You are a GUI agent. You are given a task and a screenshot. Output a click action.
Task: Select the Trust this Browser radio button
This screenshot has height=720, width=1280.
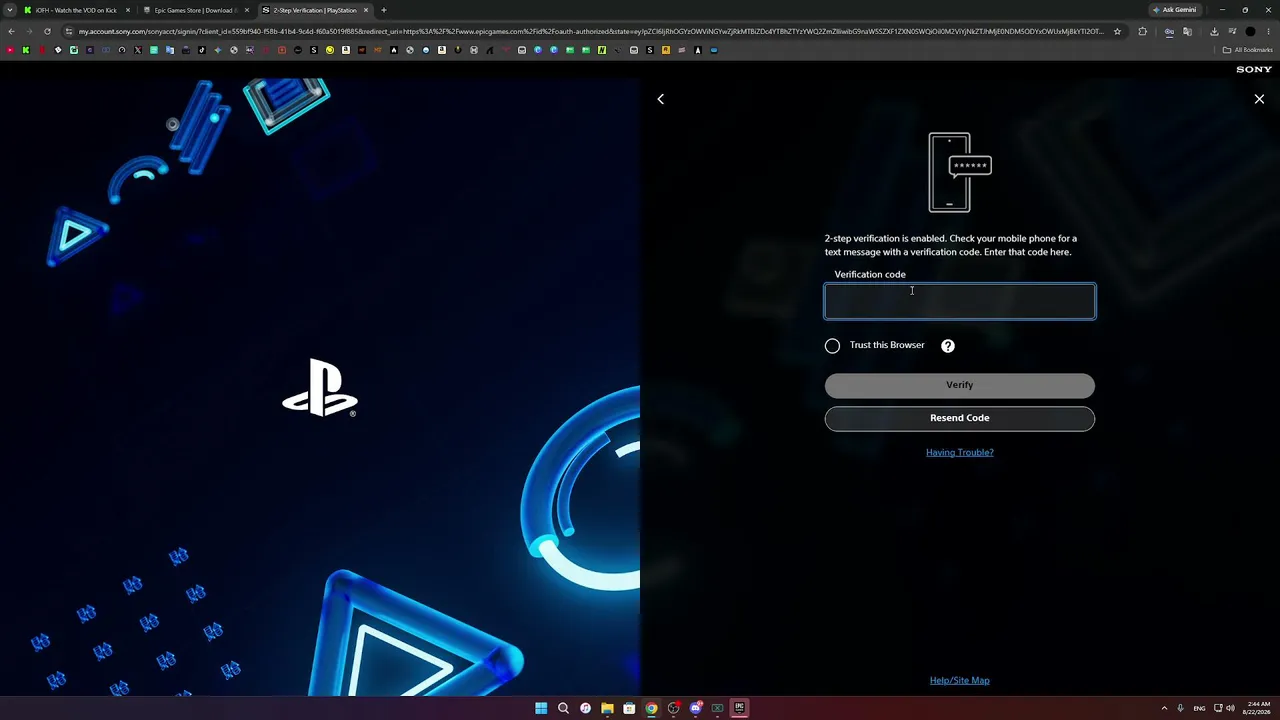click(832, 346)
